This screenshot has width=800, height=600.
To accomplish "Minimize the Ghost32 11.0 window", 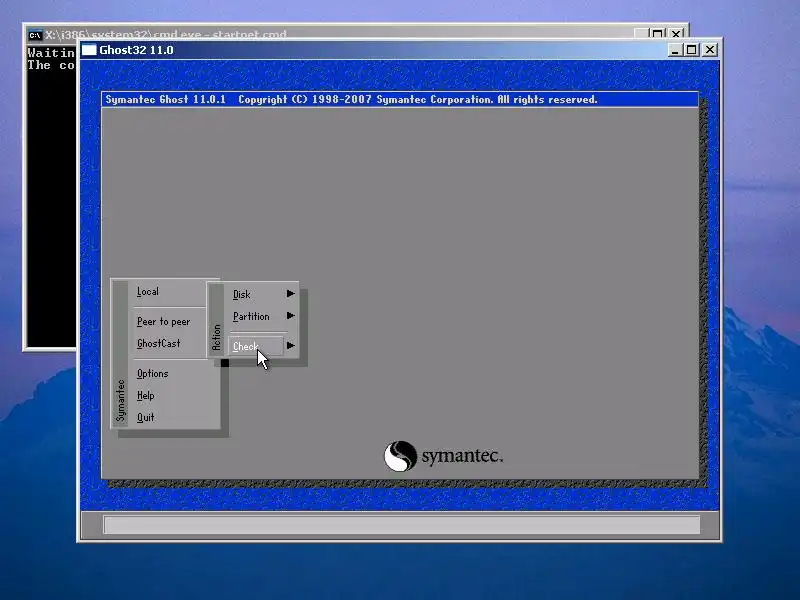I will pyautogui.click(x=675, y=50).
